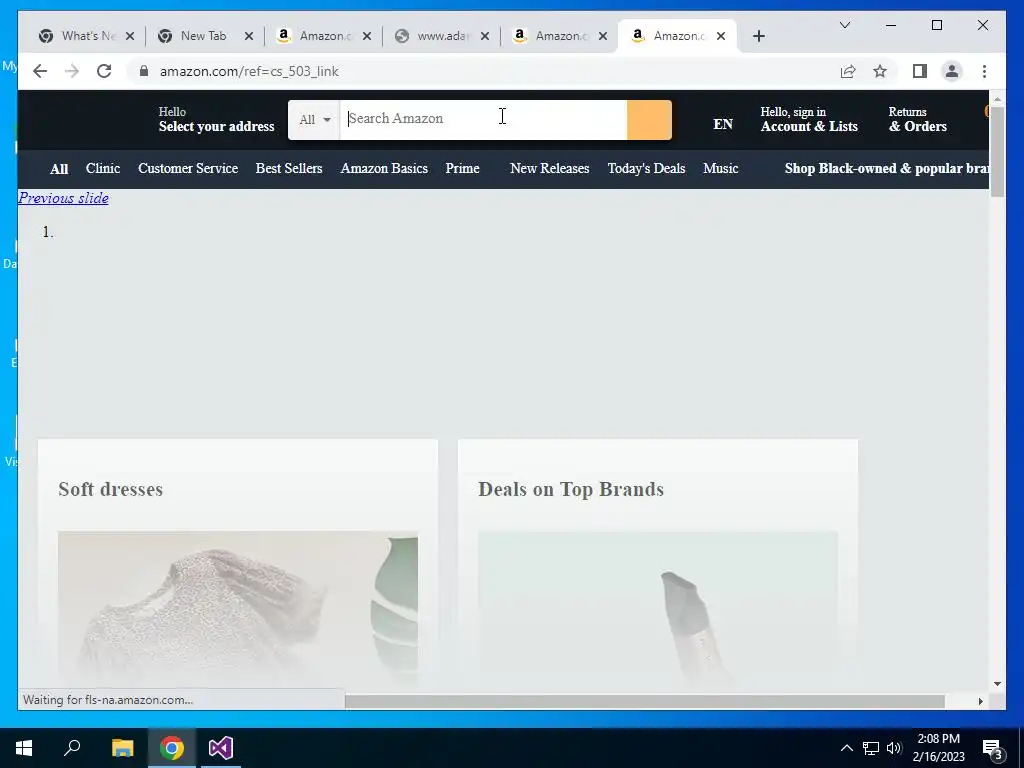Open the volume speaker tray icon

click(894, 748)
